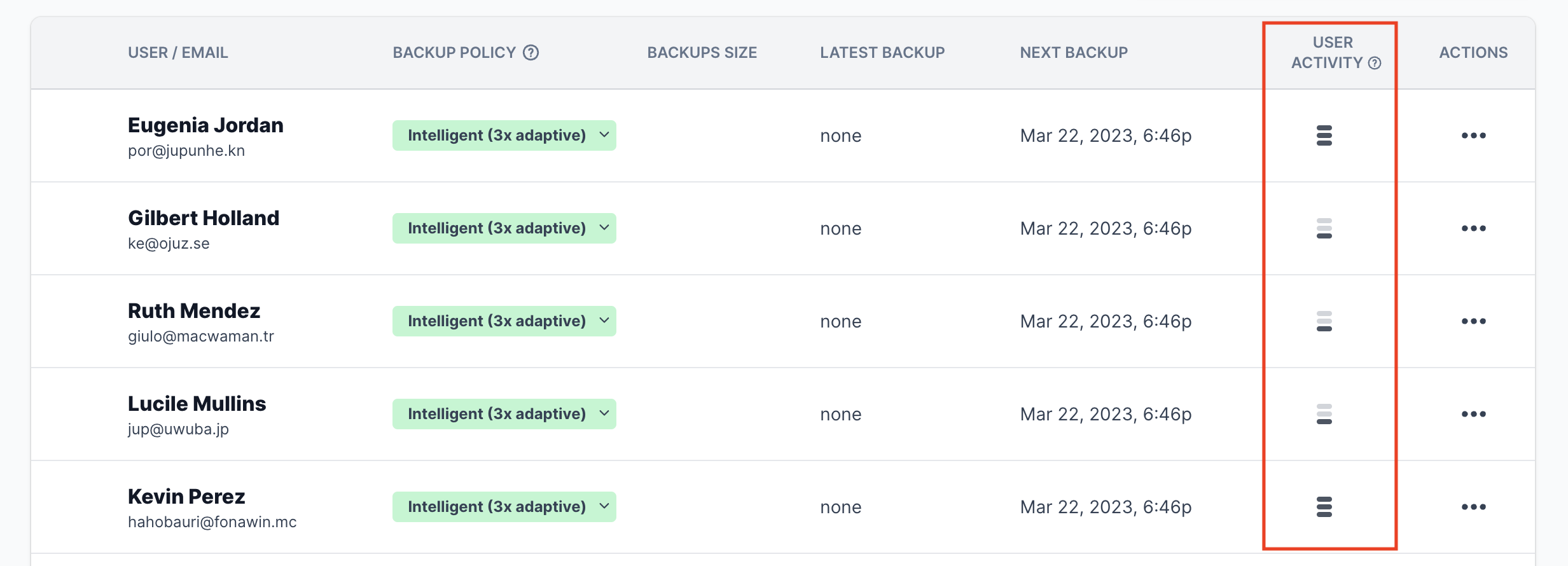
Task: Click Lucile Mullins's user activity bars icon
Action: (1324, 414)
